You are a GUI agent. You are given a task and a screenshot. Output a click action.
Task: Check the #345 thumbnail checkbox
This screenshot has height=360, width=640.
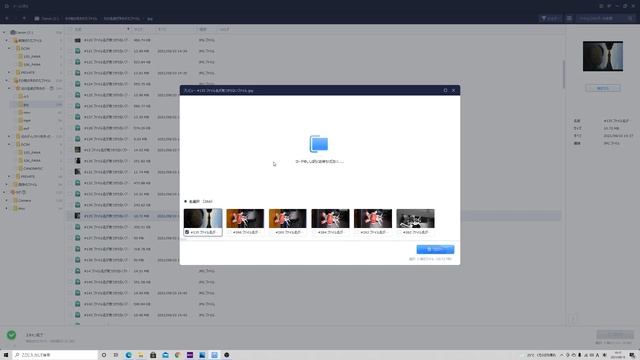[x=272, y=232]
